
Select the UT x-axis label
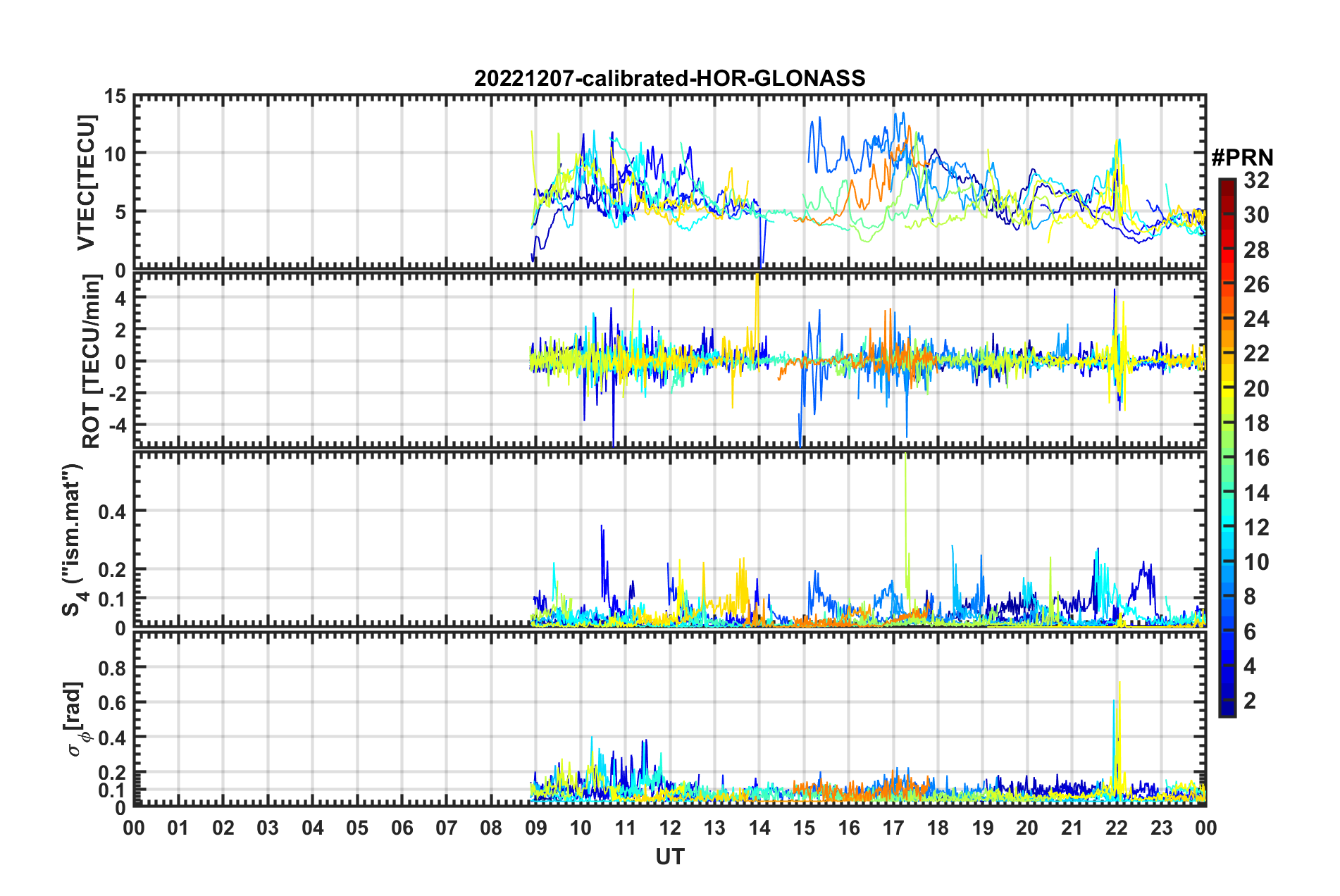(669, 857)
